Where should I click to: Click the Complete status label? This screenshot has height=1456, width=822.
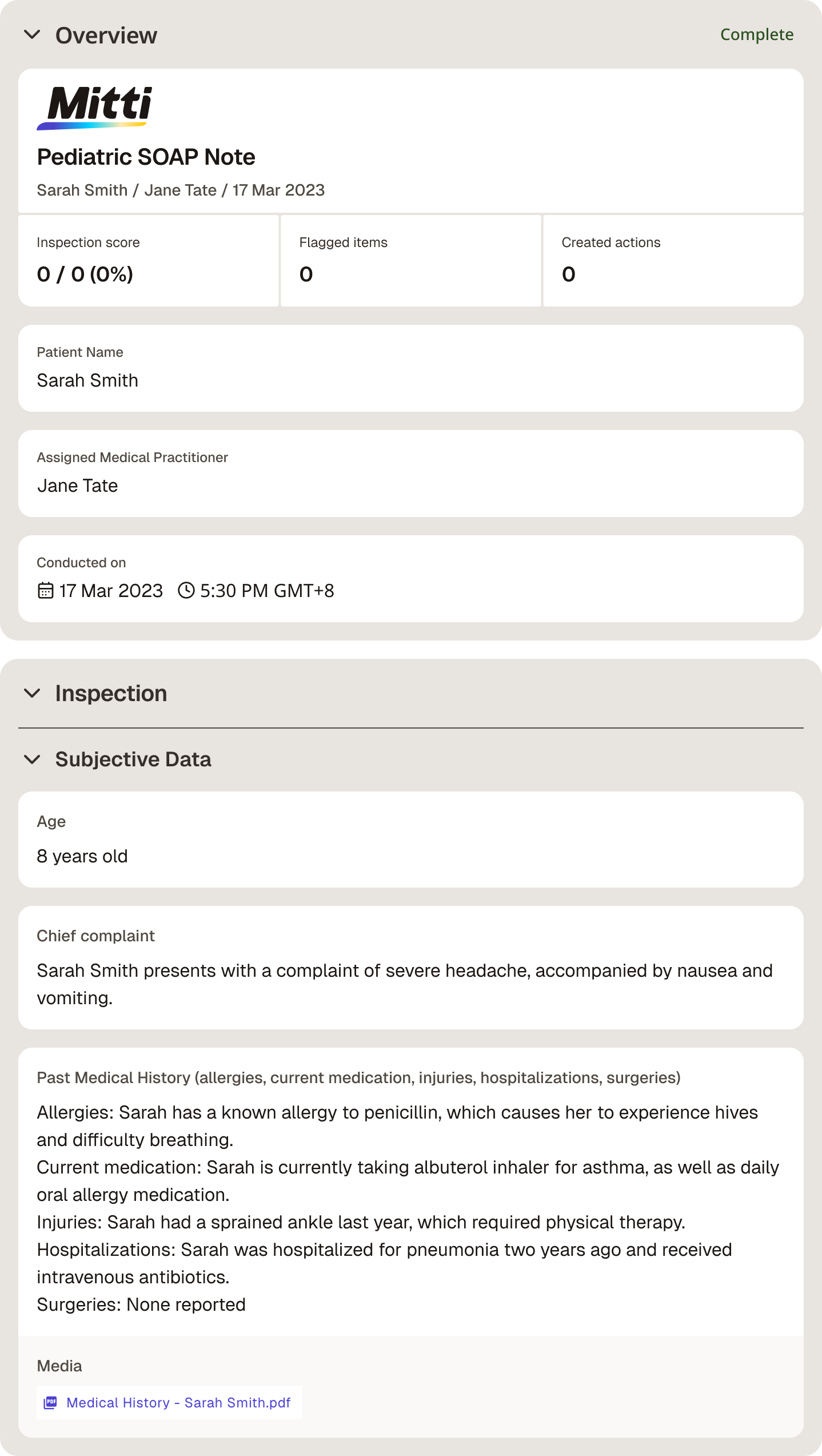pyautogui.click(x=757, y=34)
